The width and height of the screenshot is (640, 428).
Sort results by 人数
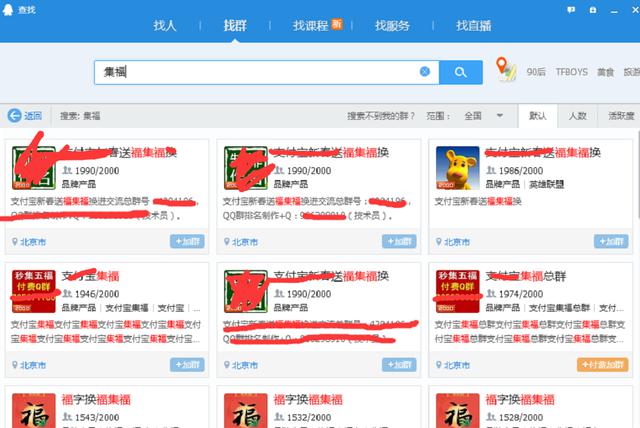(578, 116)
